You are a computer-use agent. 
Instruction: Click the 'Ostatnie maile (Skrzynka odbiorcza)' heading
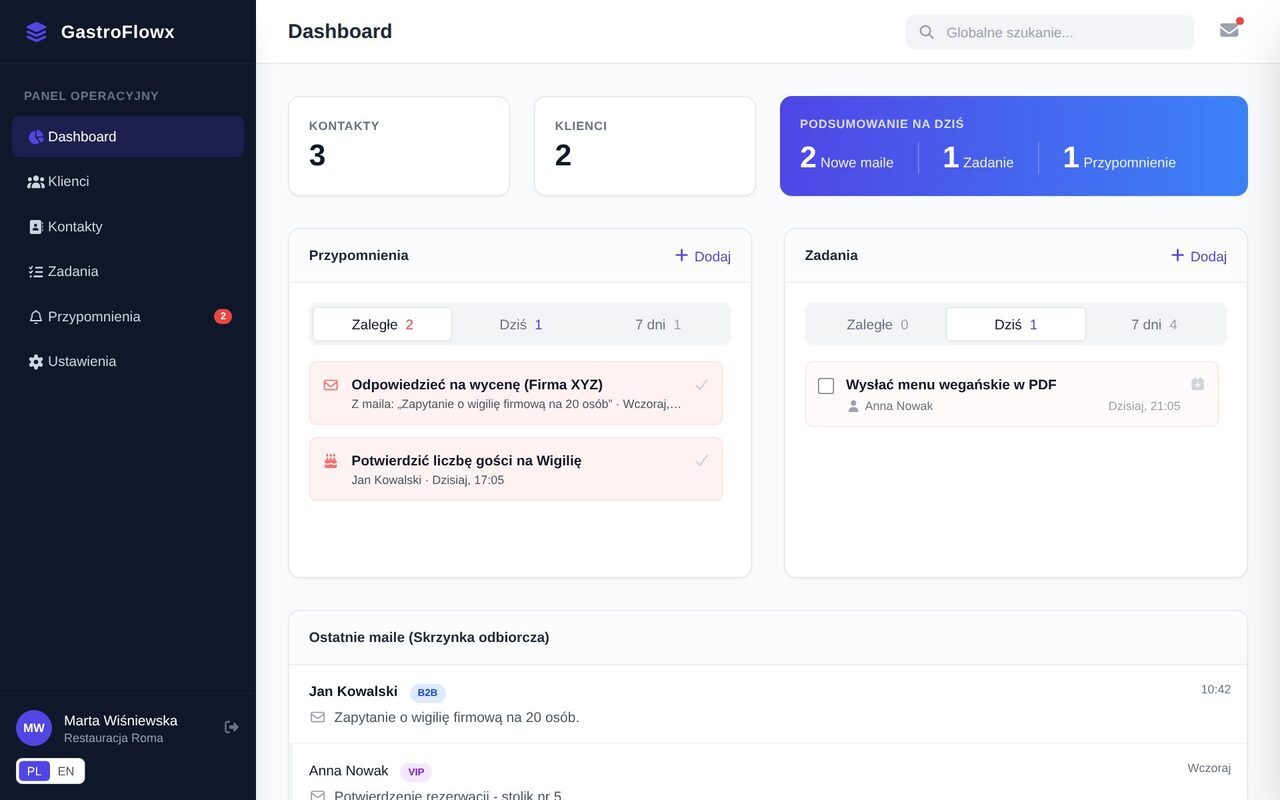point(429,637)
